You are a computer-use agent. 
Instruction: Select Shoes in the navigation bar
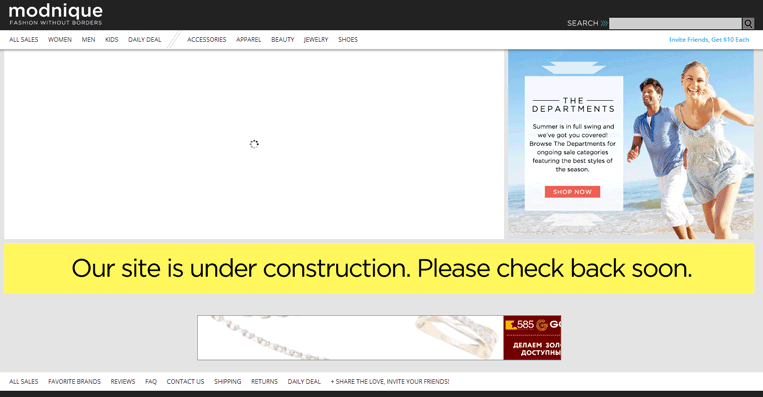pos(348,40)
